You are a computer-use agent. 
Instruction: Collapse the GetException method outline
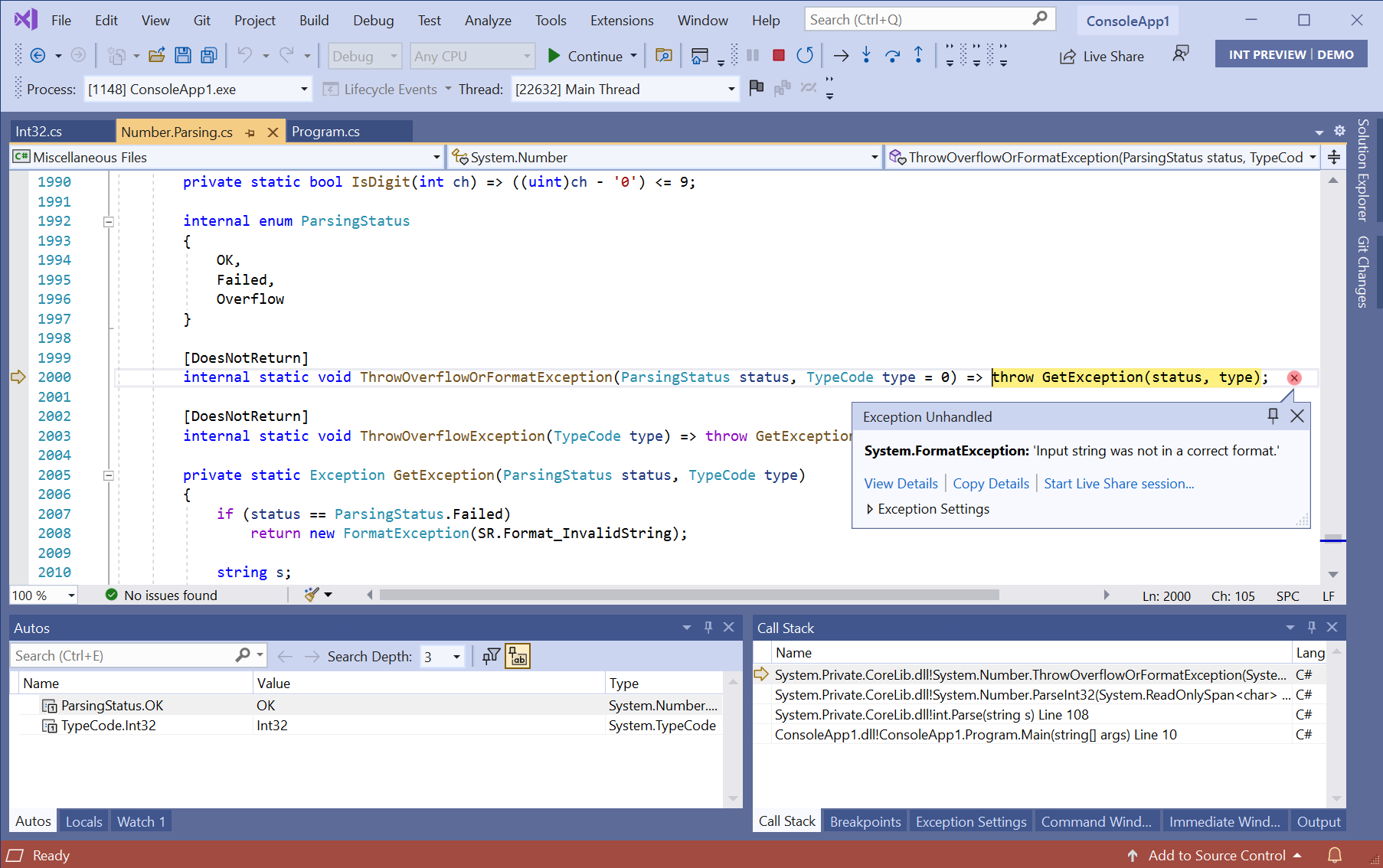coord(109,475)
